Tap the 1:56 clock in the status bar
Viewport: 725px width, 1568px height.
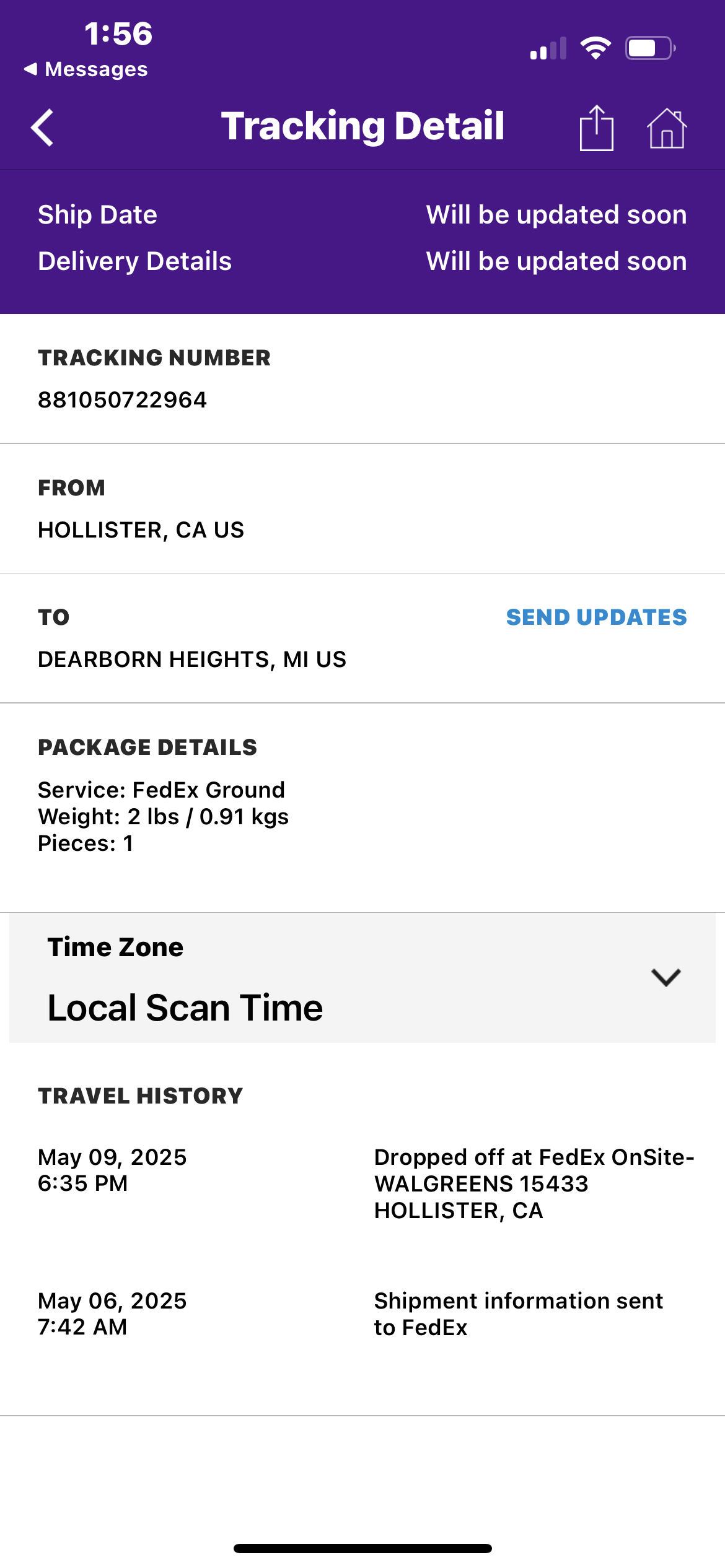tap(118, 33)
